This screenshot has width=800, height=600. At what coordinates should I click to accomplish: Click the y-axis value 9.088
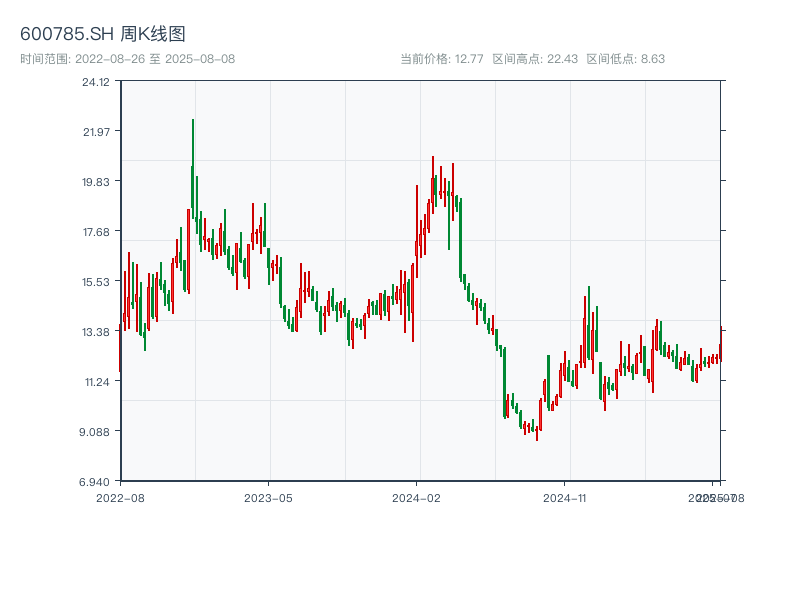(94, 432)
